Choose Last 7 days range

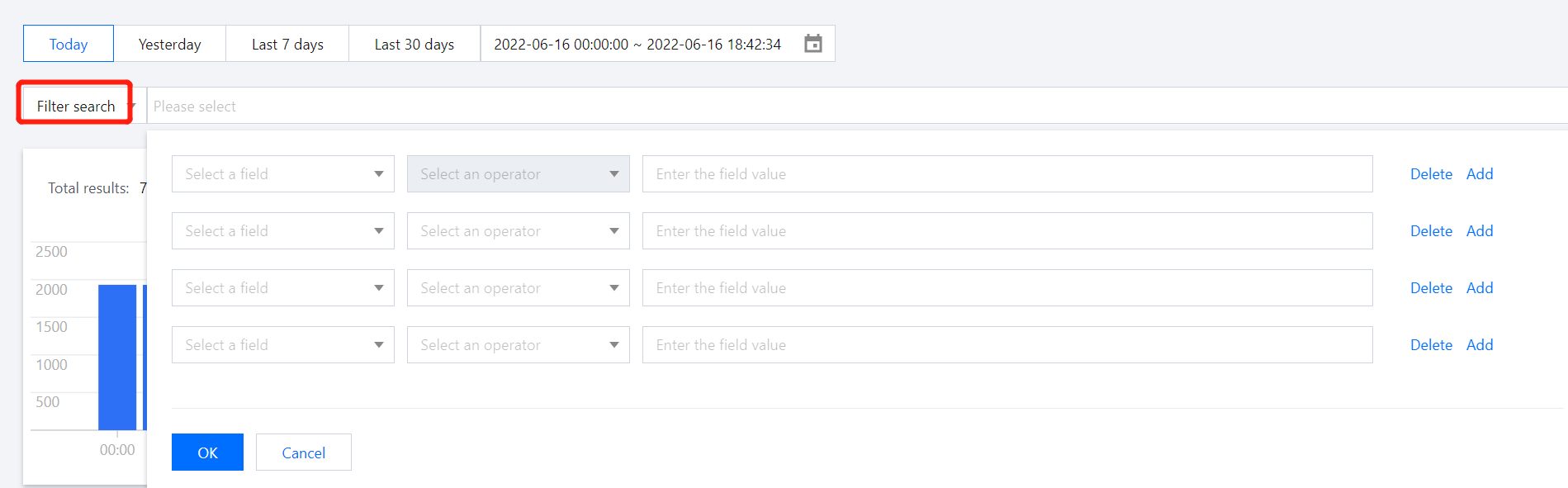287,44
